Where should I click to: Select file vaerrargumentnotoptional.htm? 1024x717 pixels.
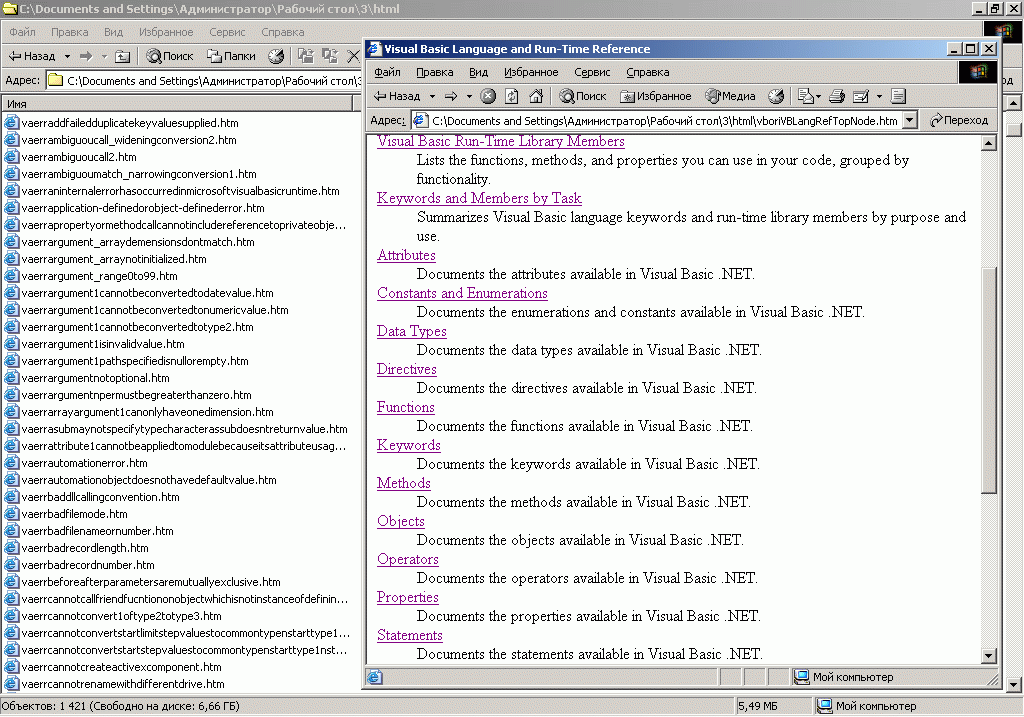pyautogui.click(x=95, y=378)
